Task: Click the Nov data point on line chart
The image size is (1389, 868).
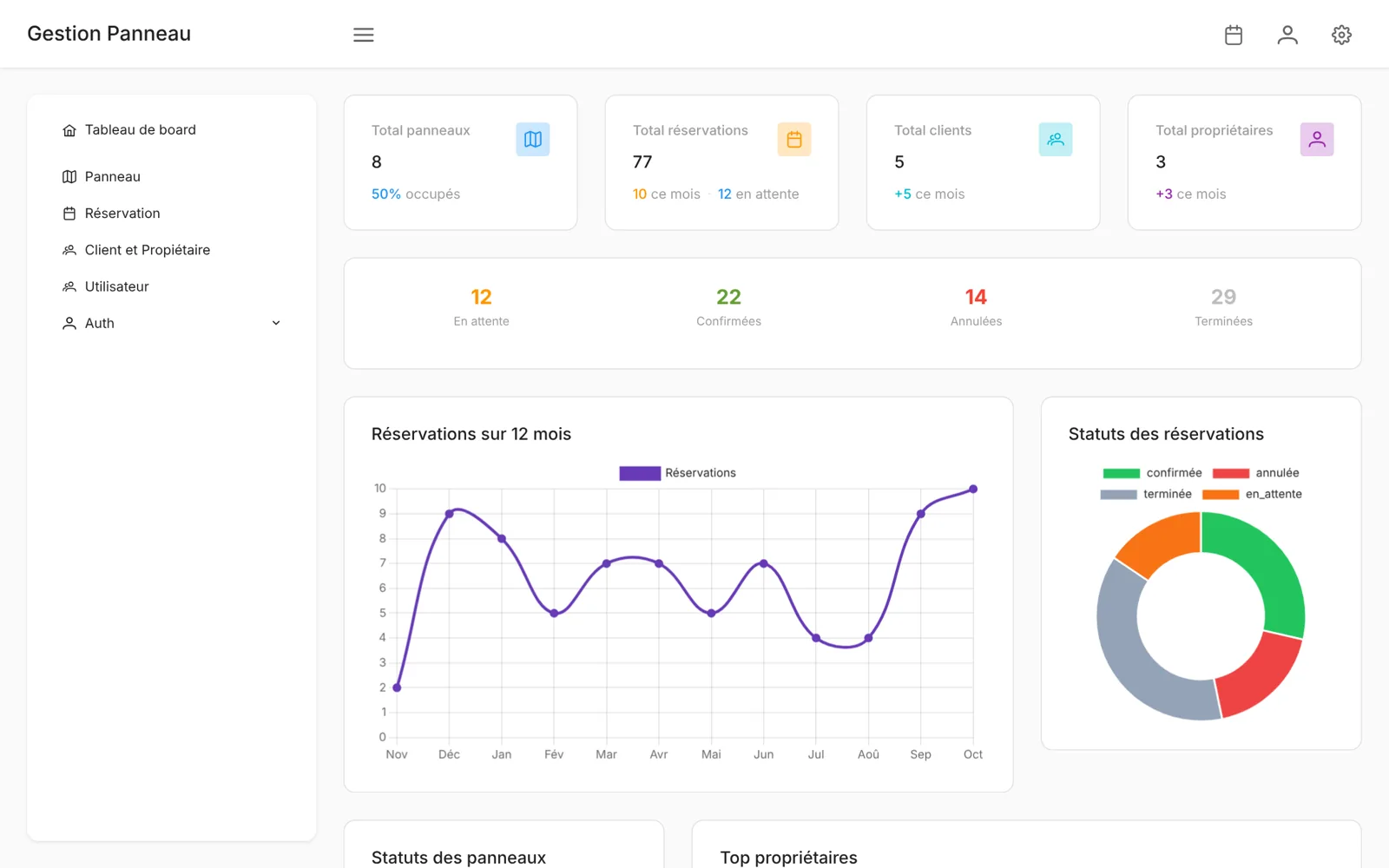Action: pyautogui.click(x=397, y=687)
